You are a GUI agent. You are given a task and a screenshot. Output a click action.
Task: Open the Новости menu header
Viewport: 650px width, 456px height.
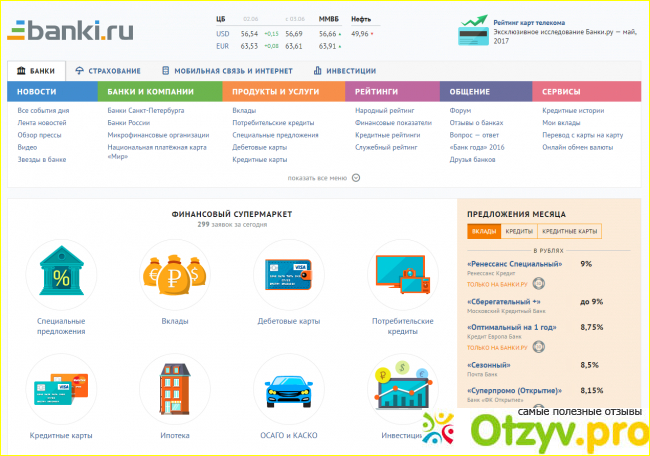click(x=37, y=92)
